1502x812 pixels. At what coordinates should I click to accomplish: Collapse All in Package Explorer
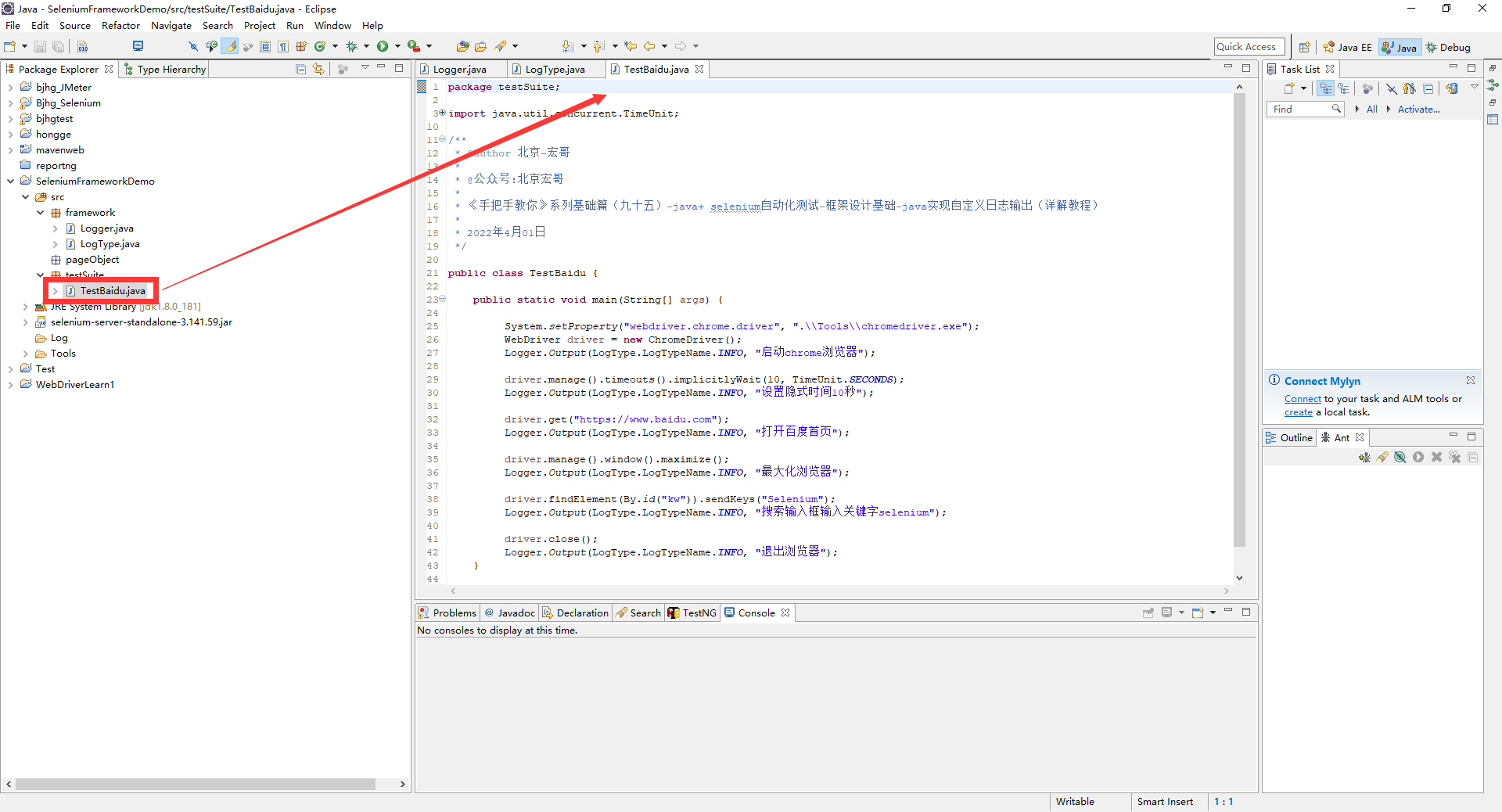click(300, 69)
